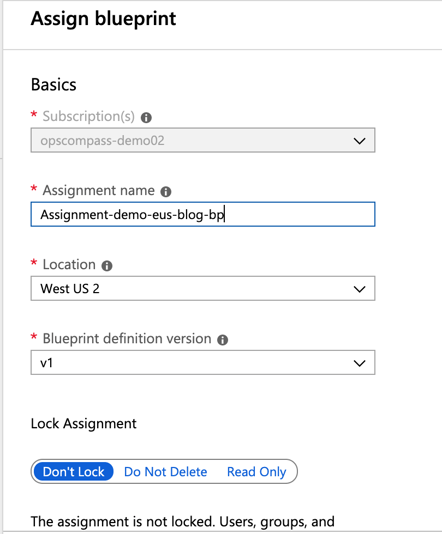Click the Blueprint definition version label
Screen dimensions: 442x534
[x=127, y=339]
